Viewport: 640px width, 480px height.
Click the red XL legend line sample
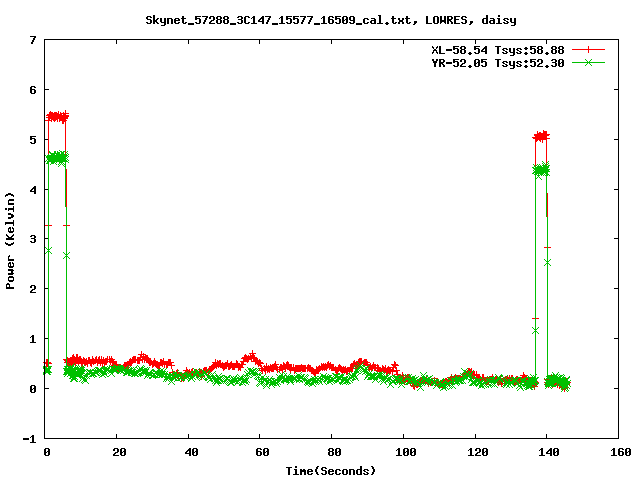[x=588, y=50]
